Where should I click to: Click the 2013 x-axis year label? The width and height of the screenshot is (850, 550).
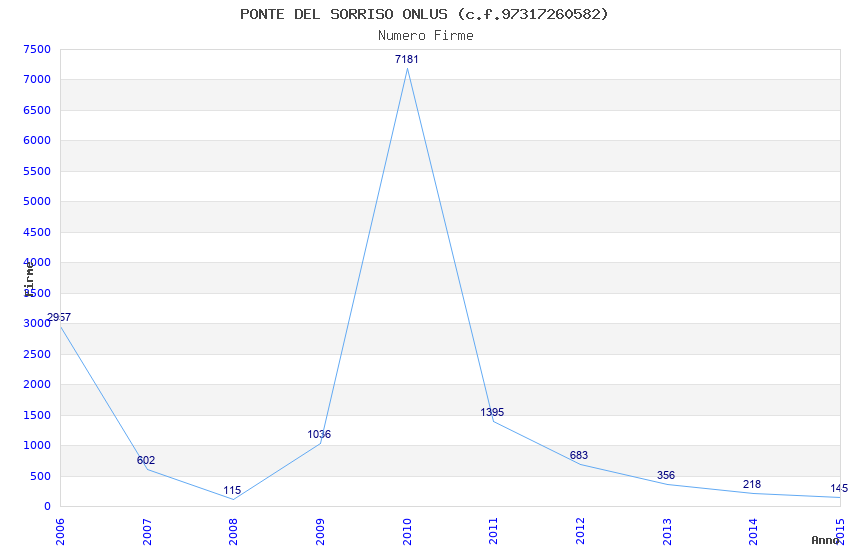point(667,532)
